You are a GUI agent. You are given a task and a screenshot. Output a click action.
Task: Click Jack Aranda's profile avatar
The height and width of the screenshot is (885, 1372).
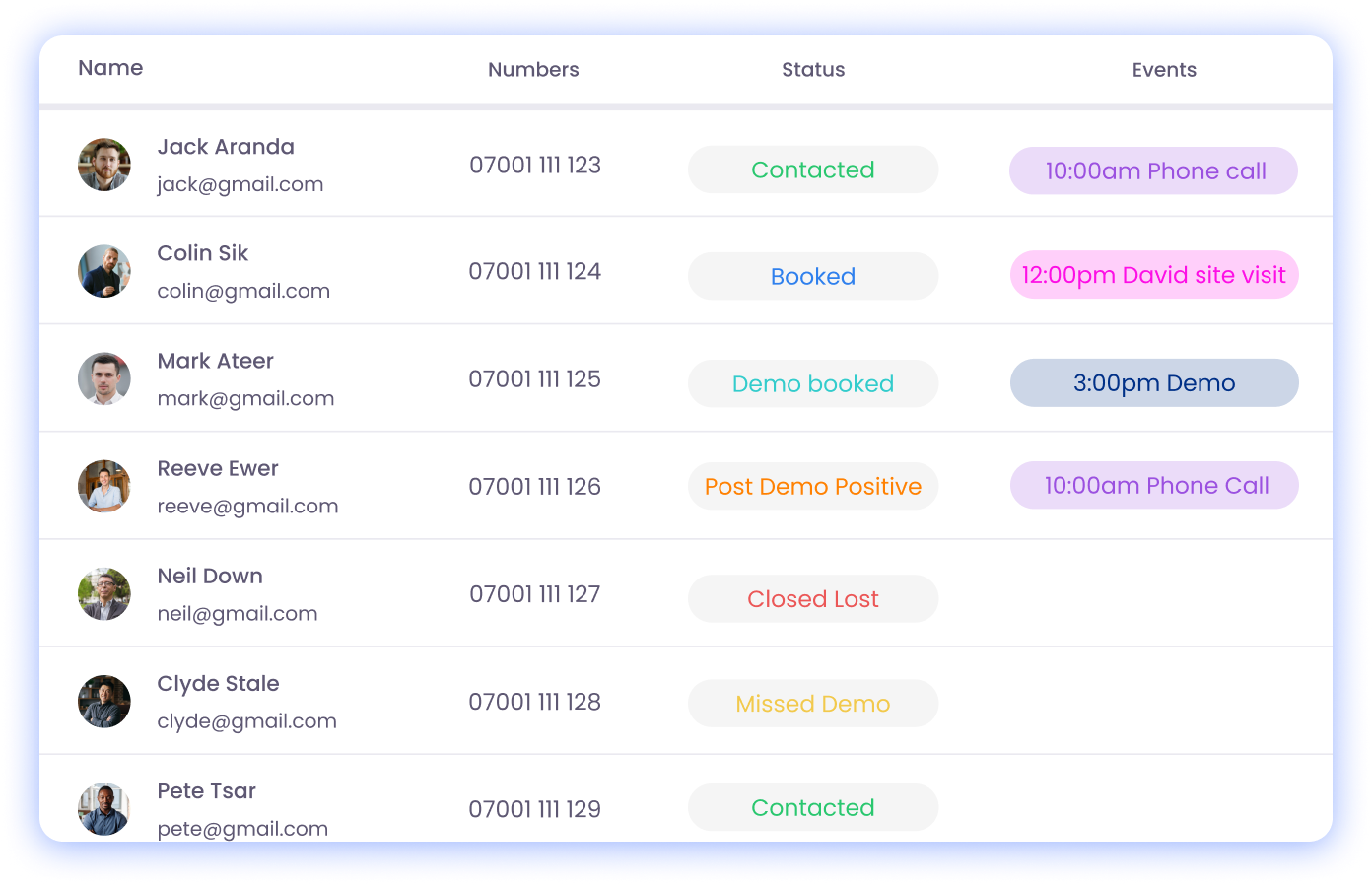click(x=104, y=165)
